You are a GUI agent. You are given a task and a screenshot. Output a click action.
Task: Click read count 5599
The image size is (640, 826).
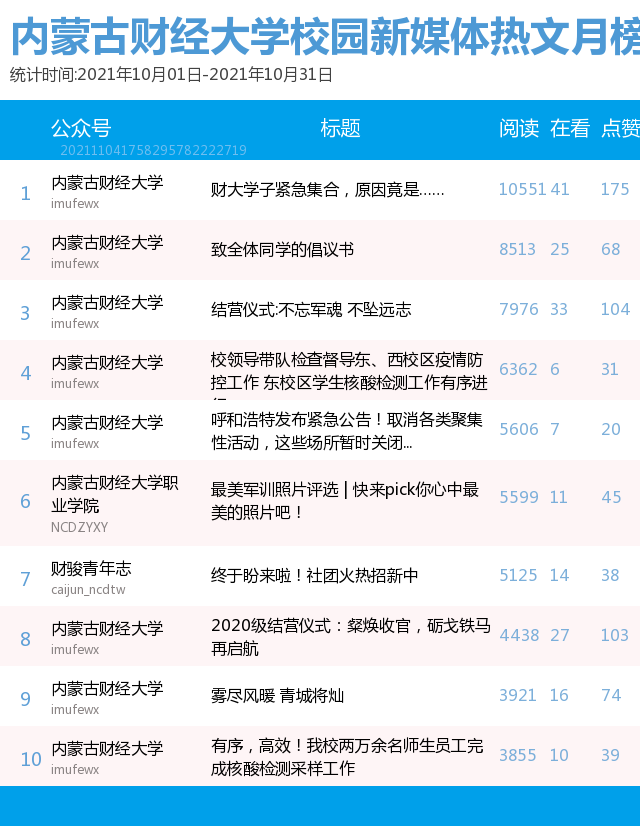click(x=519, y=497)
